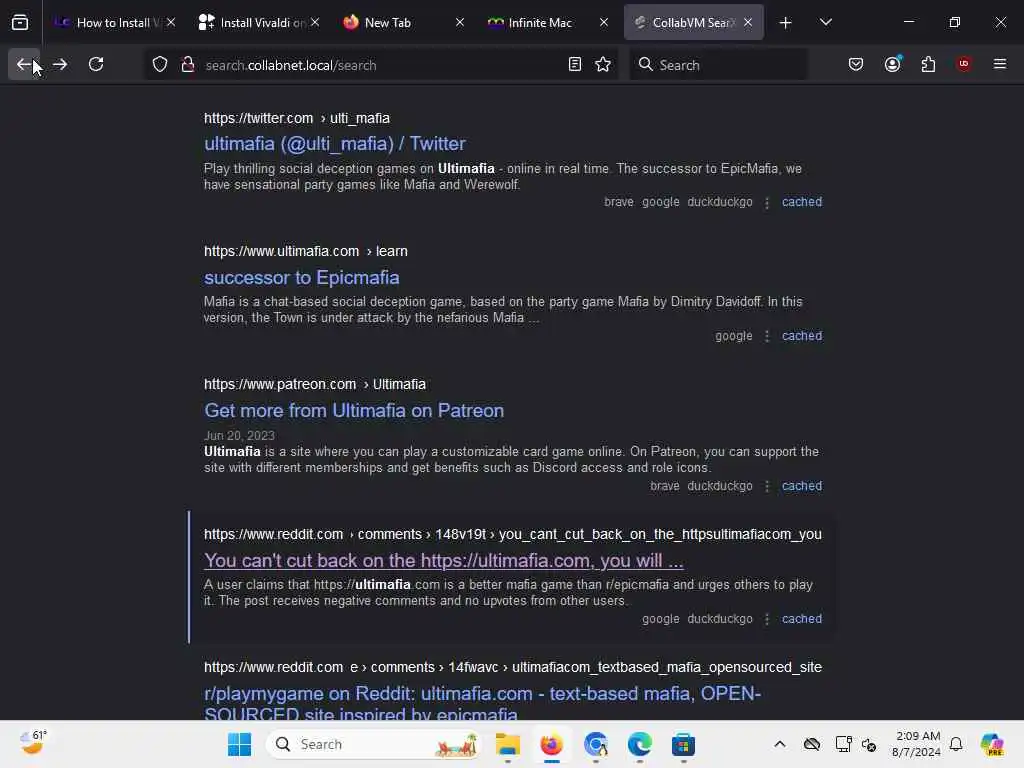Open the r/playmygame on Reddit result
The height and width of the screenshot is (768, 1024).
[x=483, y=704]
